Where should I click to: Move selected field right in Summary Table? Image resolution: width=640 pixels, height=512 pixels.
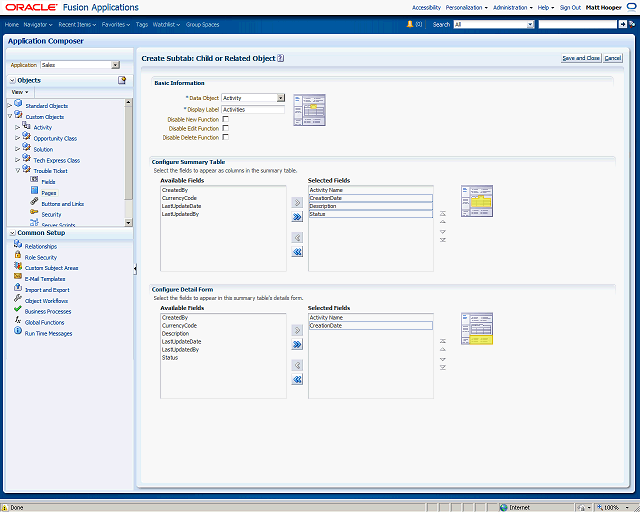[x=297, y=203]
